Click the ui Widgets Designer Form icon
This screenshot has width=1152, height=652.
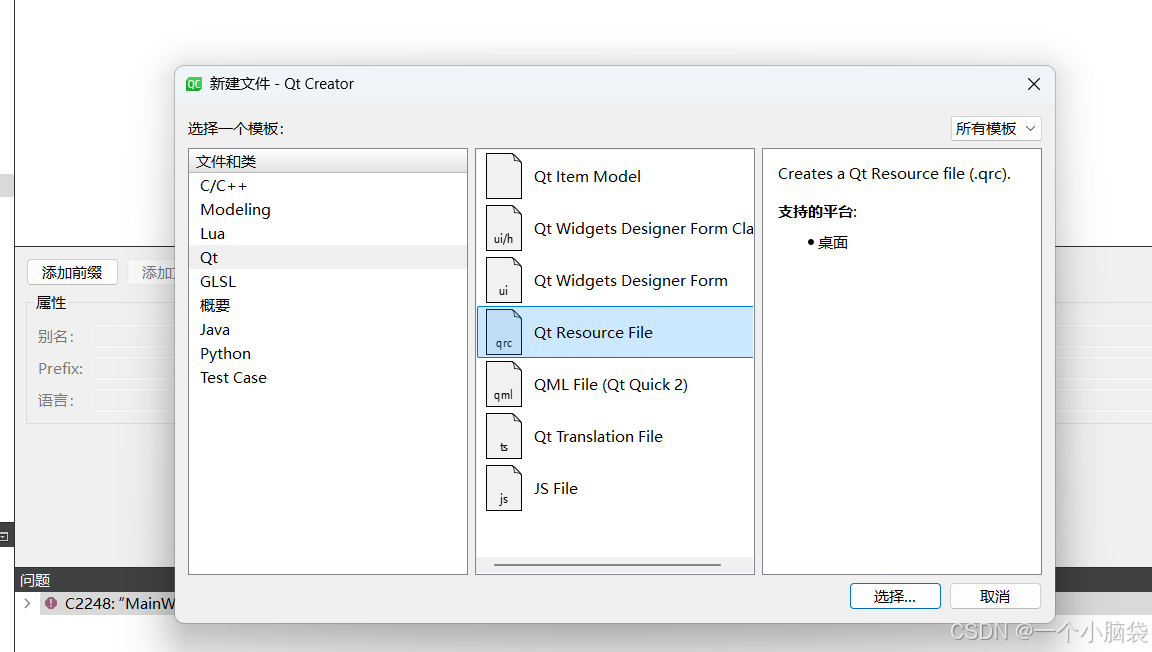click(503, 280)
